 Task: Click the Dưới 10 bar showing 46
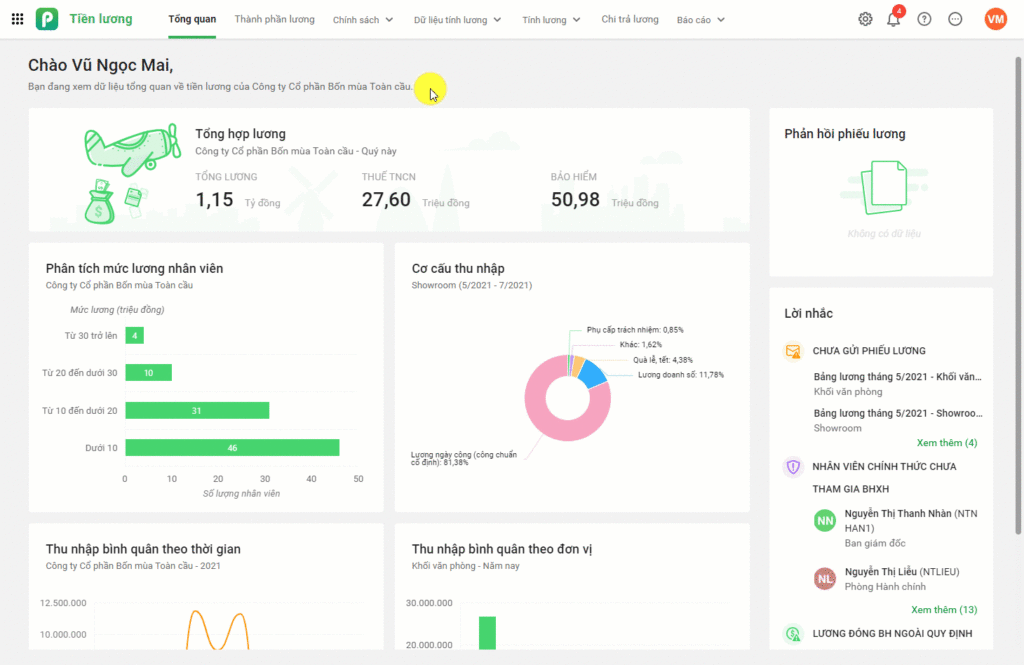pyautogui.click(x=232, y=448)
